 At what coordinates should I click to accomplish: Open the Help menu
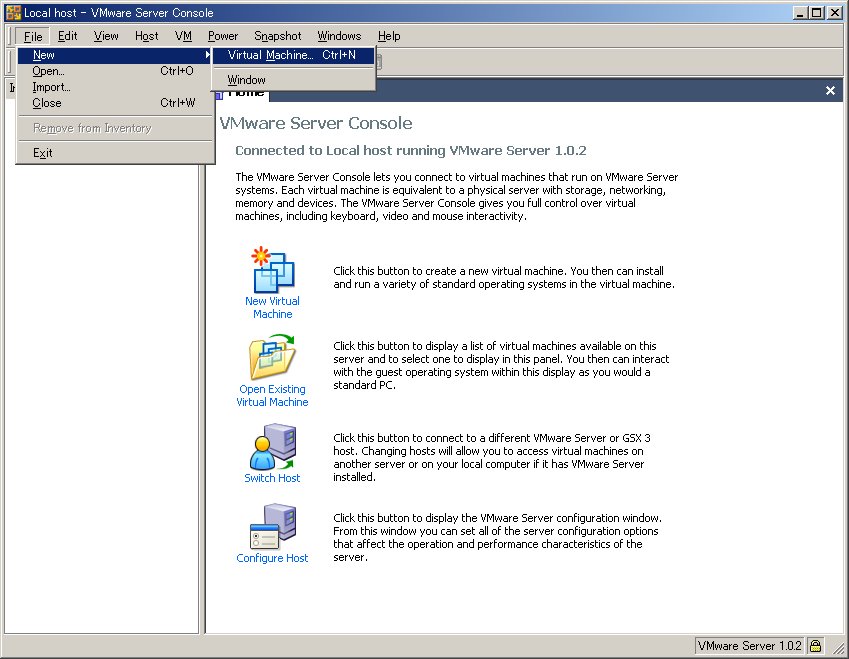[389, 36]
